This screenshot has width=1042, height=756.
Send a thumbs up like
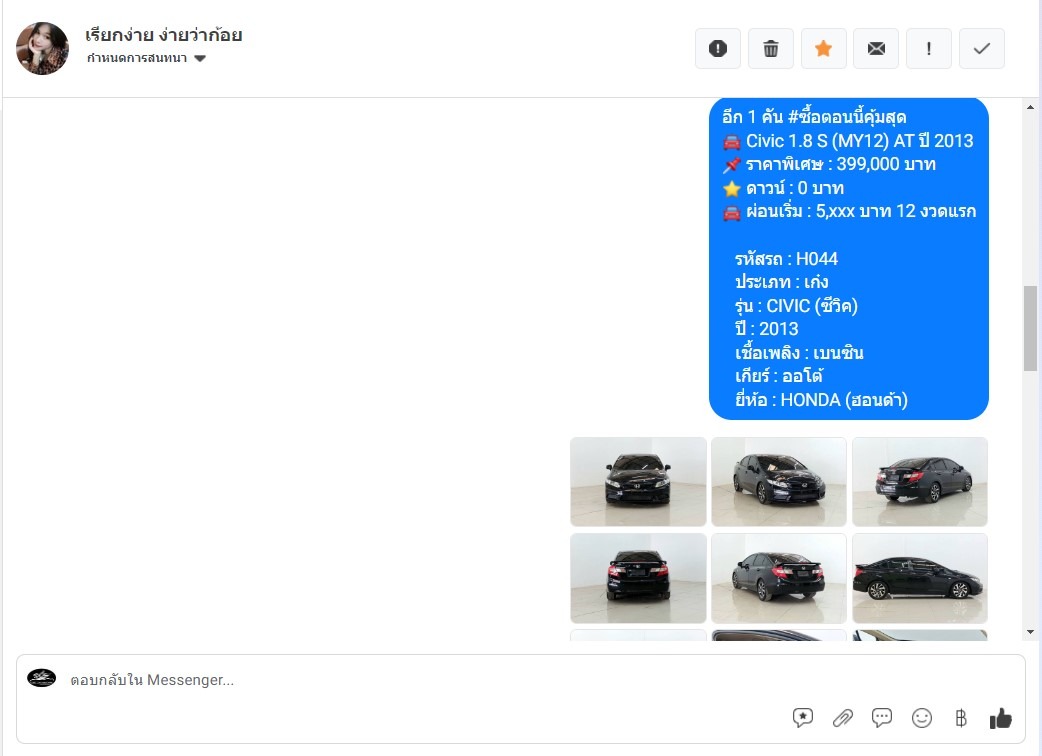point(1000,718)
